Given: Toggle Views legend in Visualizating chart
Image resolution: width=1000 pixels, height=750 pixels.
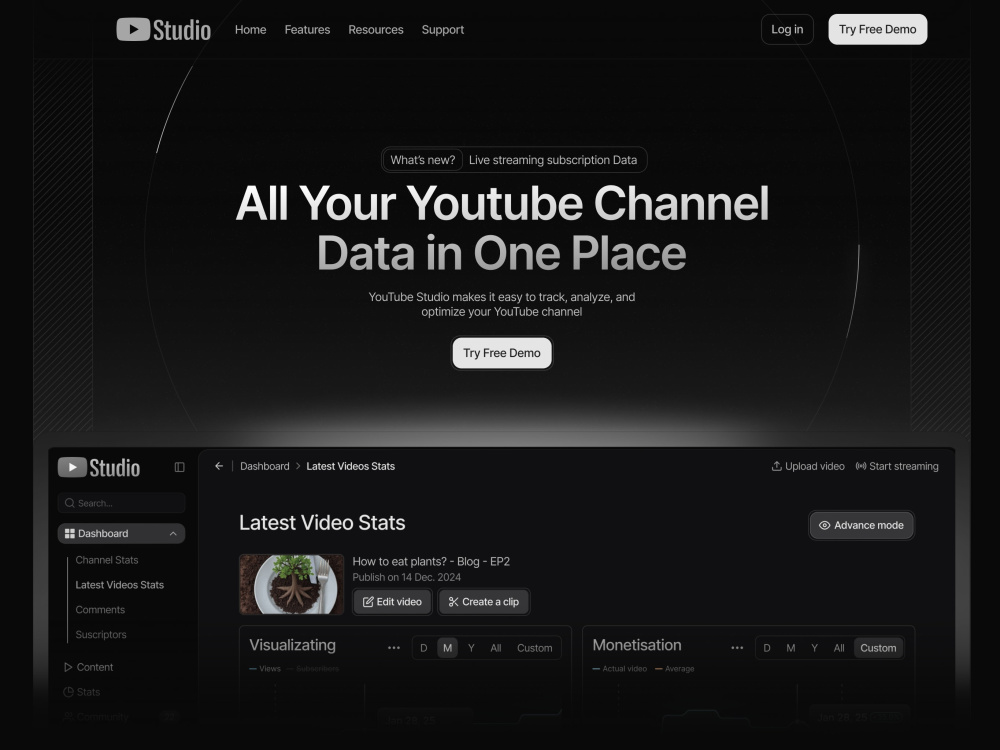Looking at the screenshot, I should click(265, 668).
